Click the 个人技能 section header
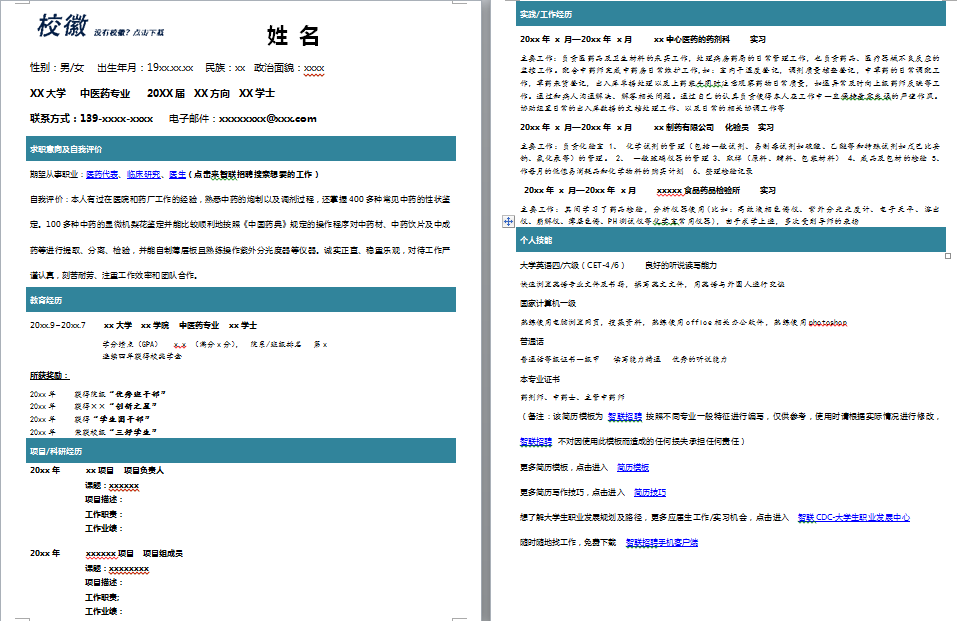 coord(535,240)
